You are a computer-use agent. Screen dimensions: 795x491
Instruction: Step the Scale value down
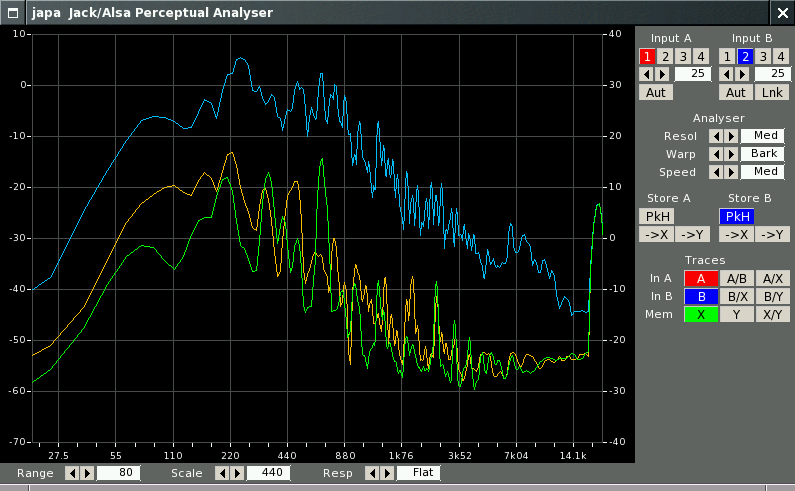point(222,473)
